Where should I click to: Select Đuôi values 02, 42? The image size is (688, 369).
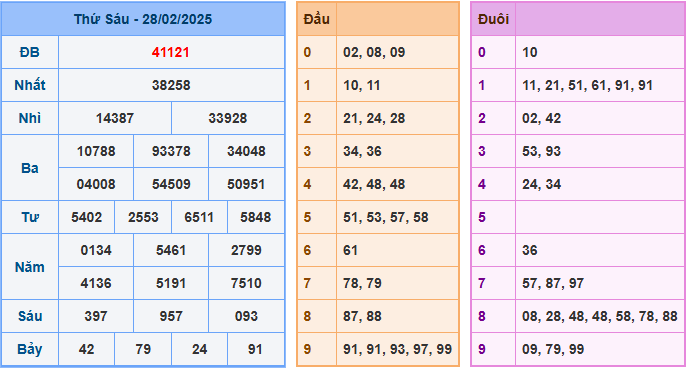(x=541, y=118)
